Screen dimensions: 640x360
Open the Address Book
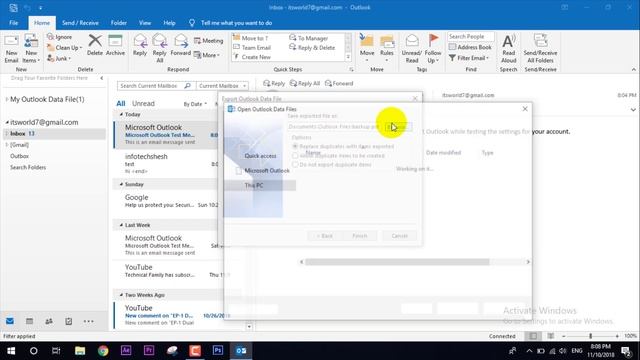[x=470, y=47]
